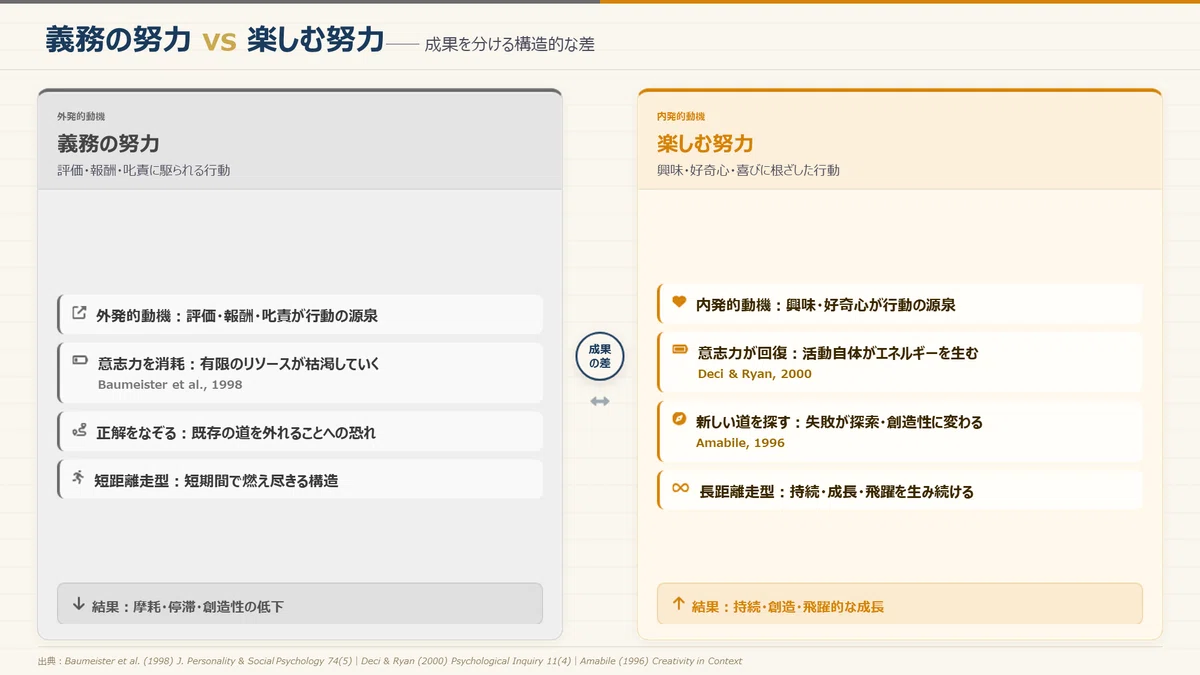Click the 結果：持続・創造・飛躍的な成長 box

[x=900, y=604]
